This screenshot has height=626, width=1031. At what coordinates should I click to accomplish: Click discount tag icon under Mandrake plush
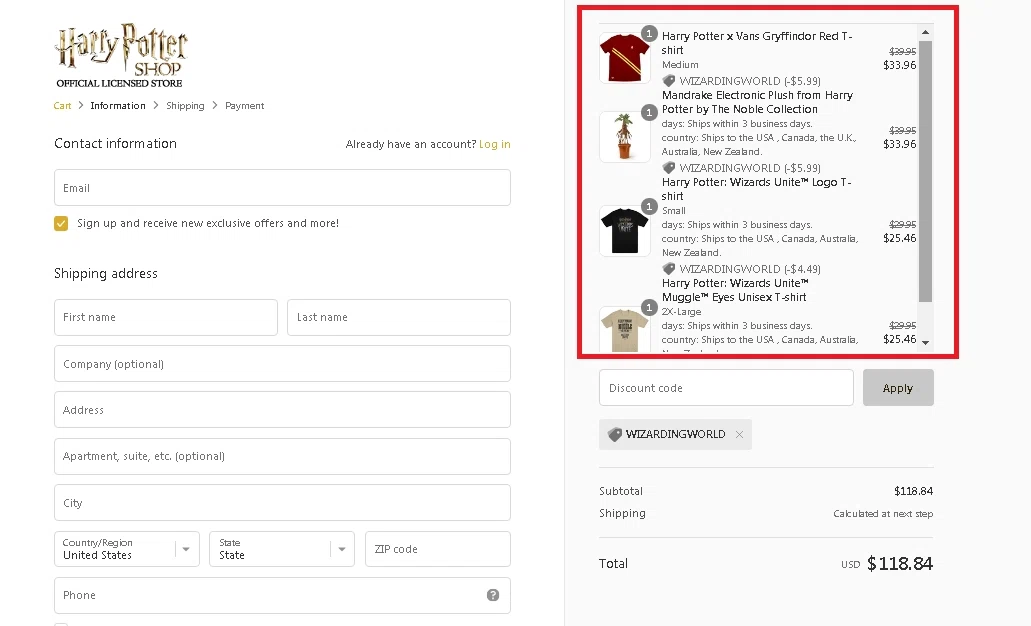tap(669, 168)
